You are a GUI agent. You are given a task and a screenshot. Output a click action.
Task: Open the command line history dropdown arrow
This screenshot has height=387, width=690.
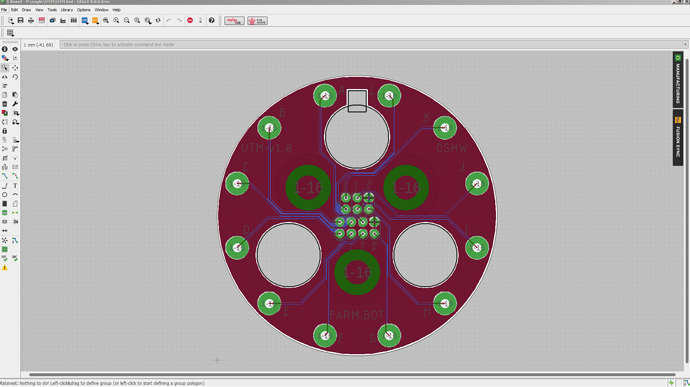(x=685, y=44)
